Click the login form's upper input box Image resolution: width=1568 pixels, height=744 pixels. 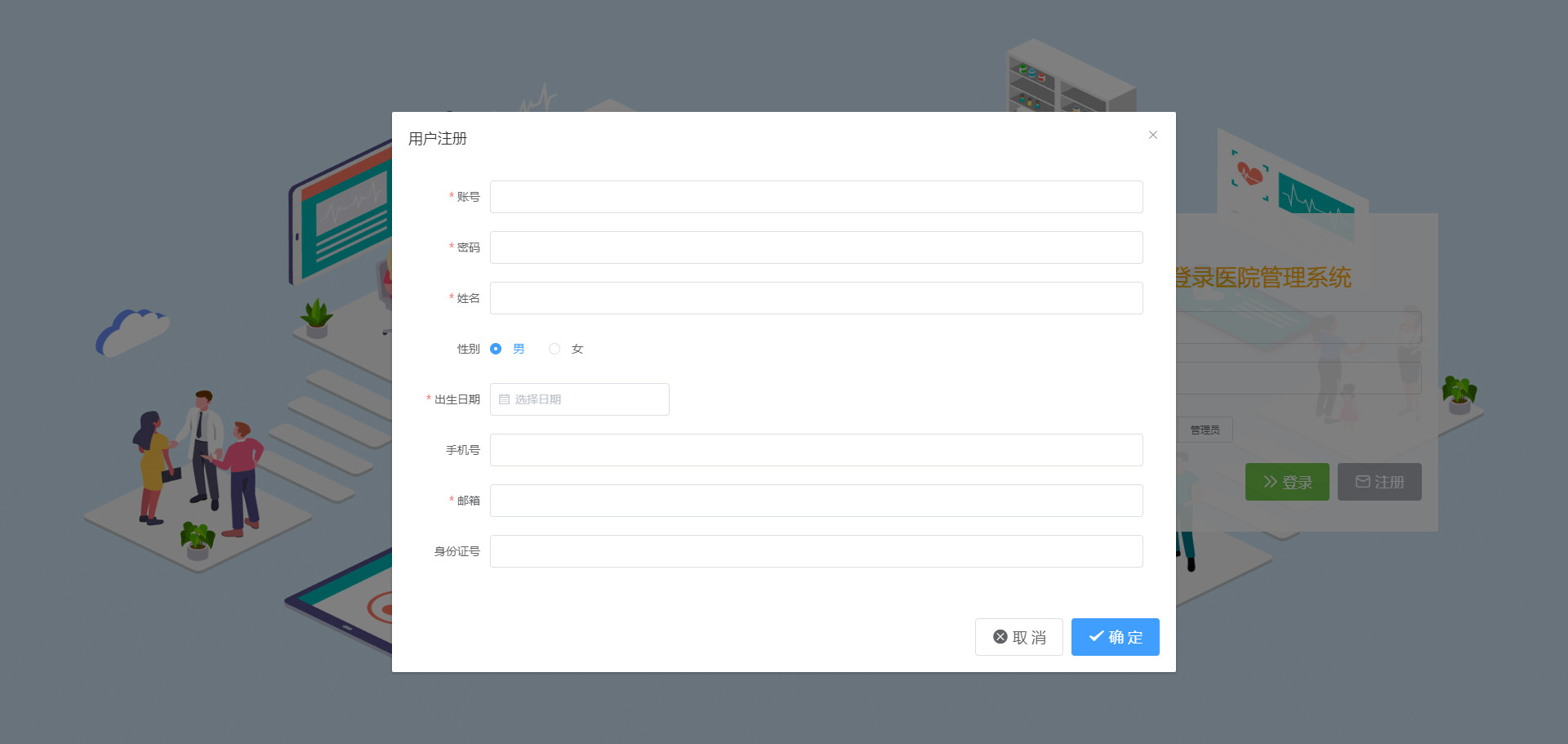pos(1298,327)
